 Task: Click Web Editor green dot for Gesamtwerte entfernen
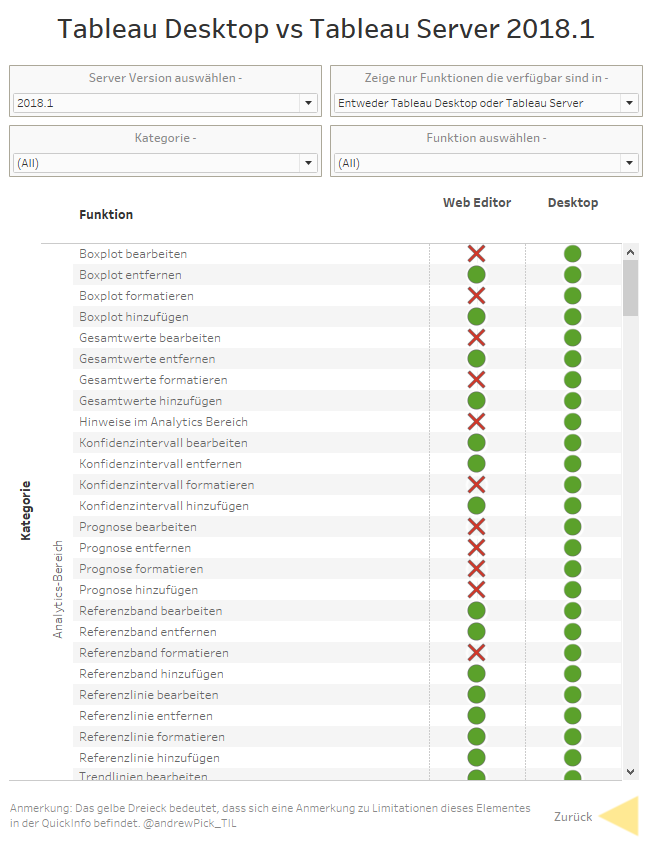(x=476, y=359)
